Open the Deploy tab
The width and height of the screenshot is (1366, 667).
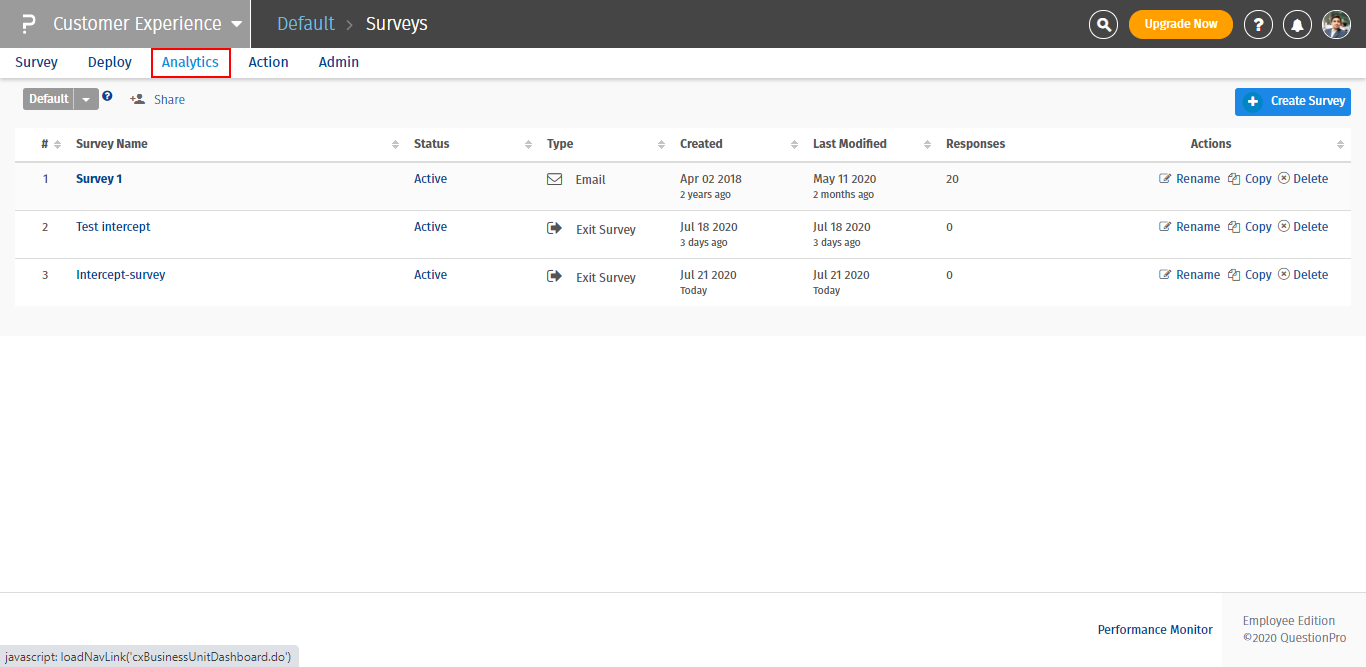109,62
